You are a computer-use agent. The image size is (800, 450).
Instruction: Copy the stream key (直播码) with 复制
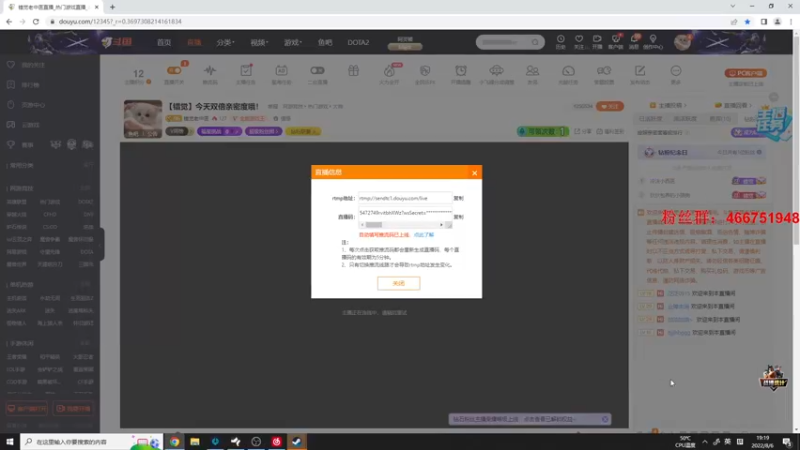click(x=458, y=217)
